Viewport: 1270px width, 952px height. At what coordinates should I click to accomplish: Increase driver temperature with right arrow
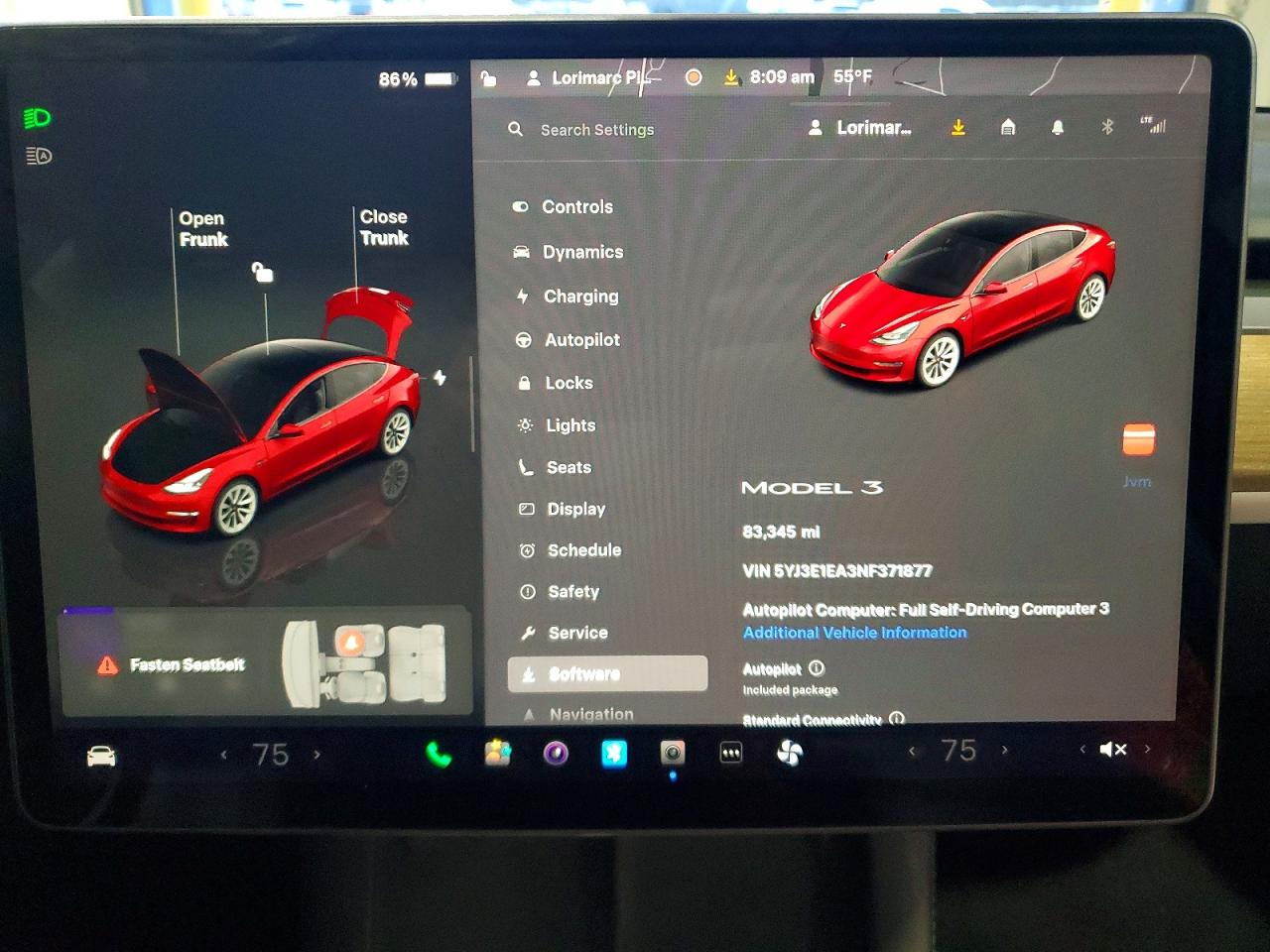tap(317, 755)
